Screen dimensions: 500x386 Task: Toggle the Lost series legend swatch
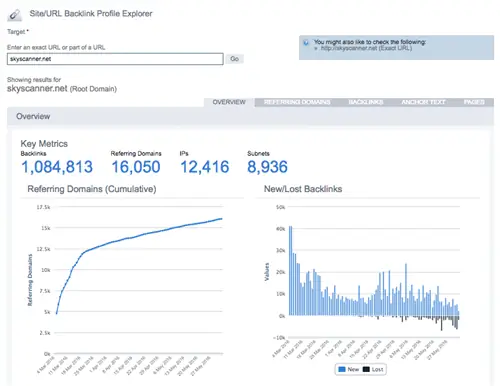[x=366, y=369]
